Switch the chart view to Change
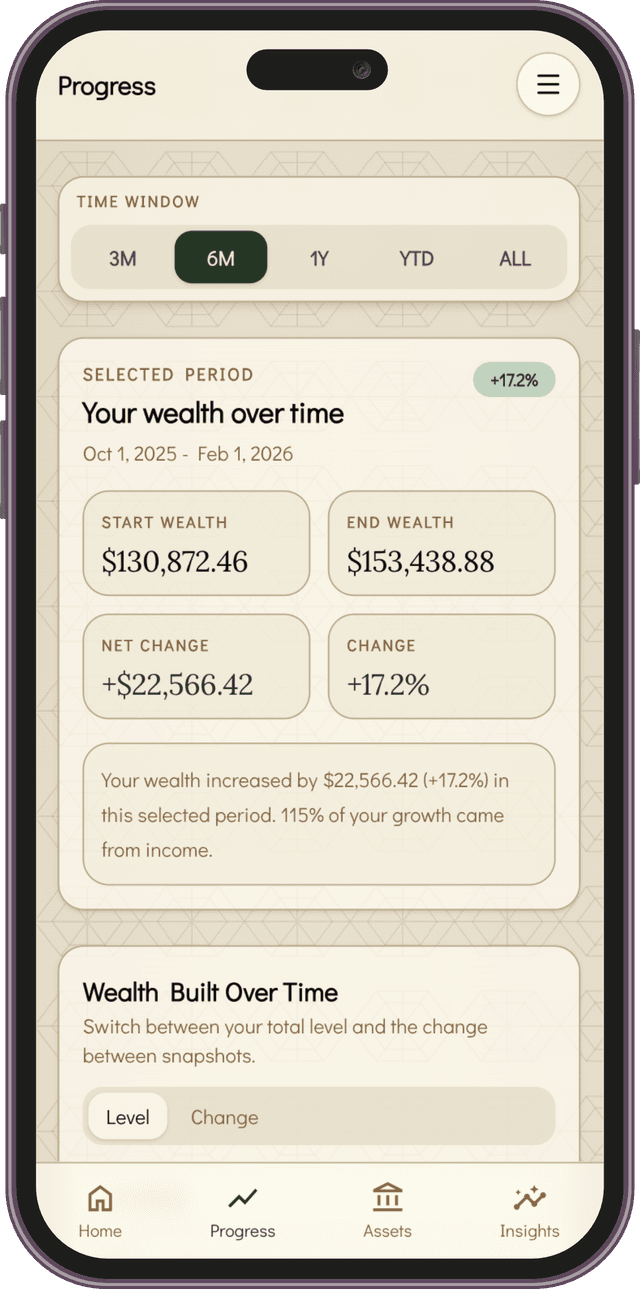The width and height of the screenshot is (640, 1289). click(x=224, y=1117)
